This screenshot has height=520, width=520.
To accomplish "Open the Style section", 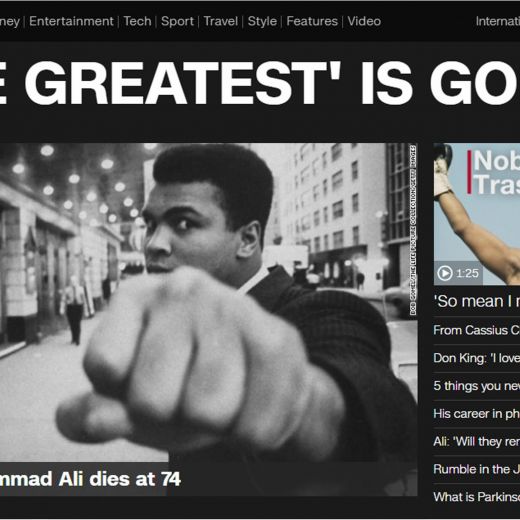I will pyautogui.click(x=262, y=21).
